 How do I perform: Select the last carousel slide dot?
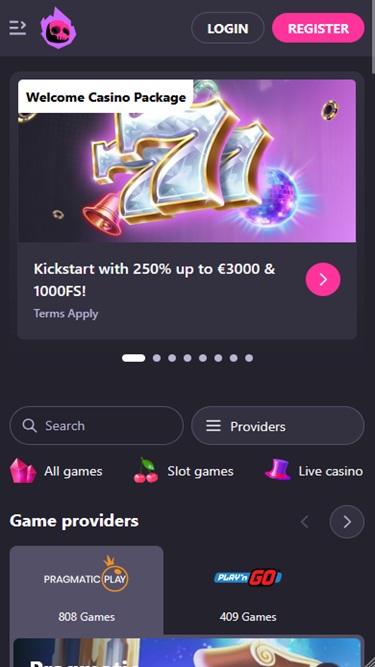point(249,358)
